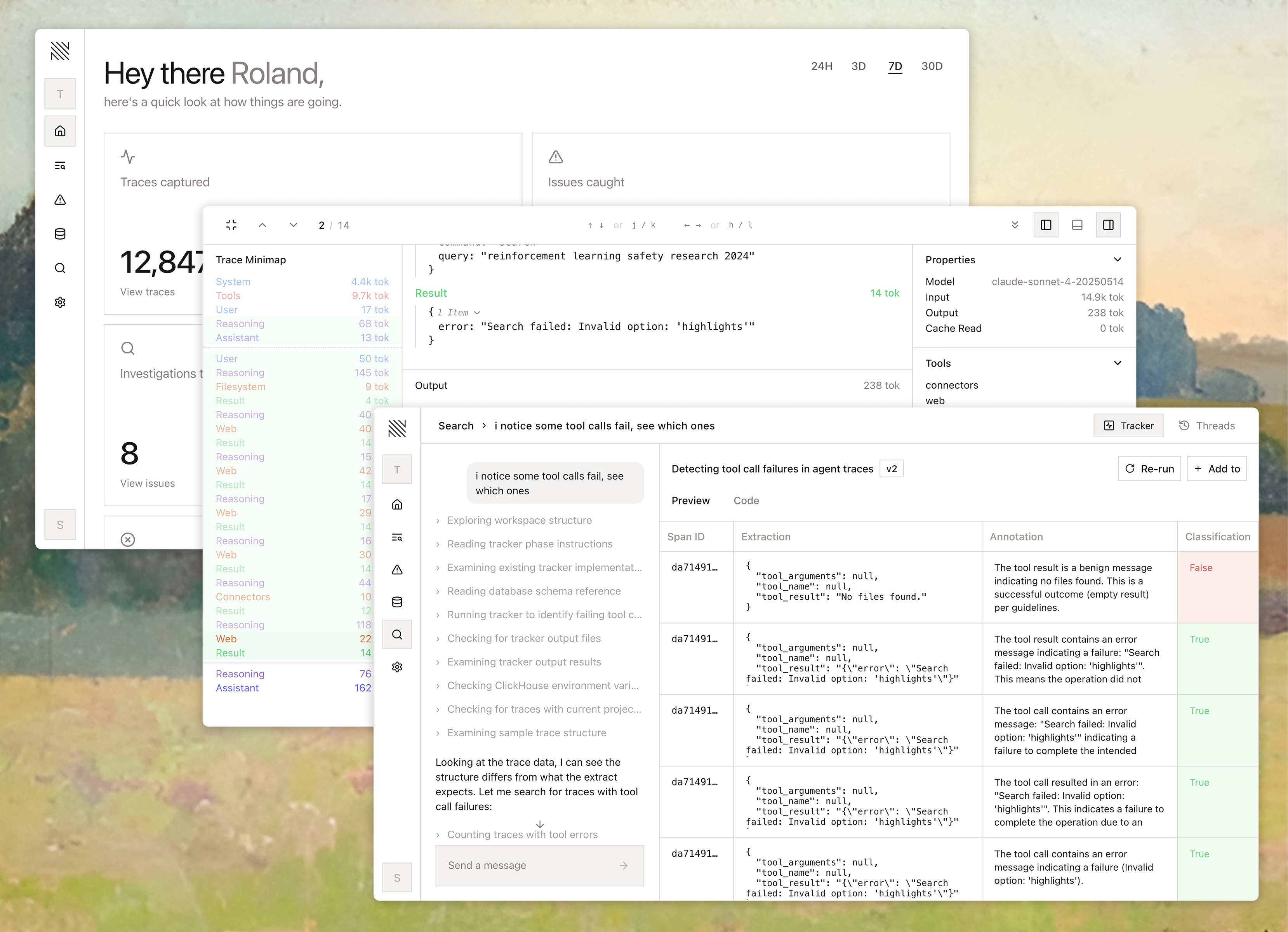Toggle the right panel layout button
The width and height of the screenshot is (1288, 932).
pyautogui.click(x=1108, y=225)
